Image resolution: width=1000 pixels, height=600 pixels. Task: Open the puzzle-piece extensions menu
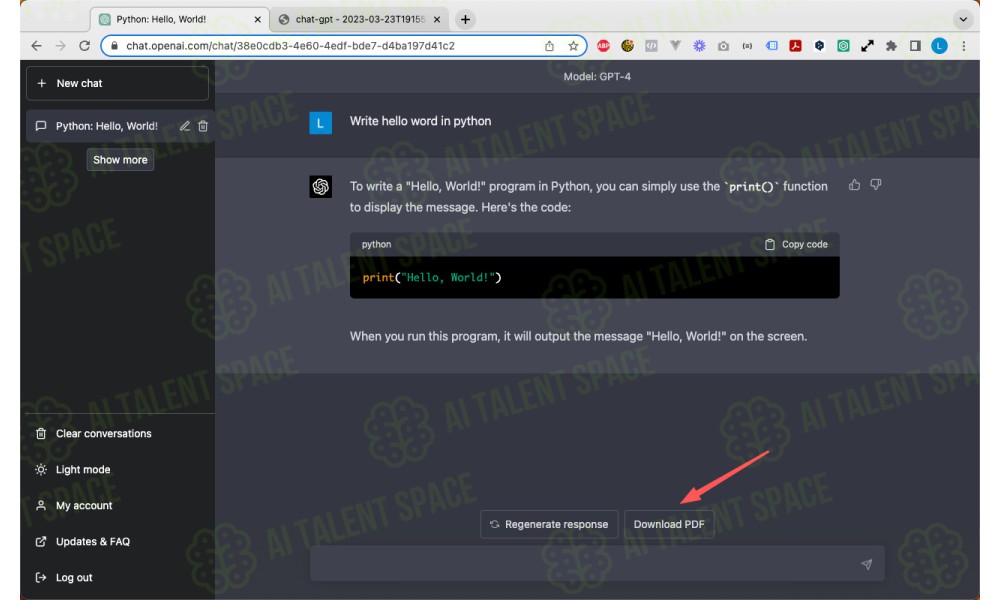pyautogui.click(x=891, y=46)
